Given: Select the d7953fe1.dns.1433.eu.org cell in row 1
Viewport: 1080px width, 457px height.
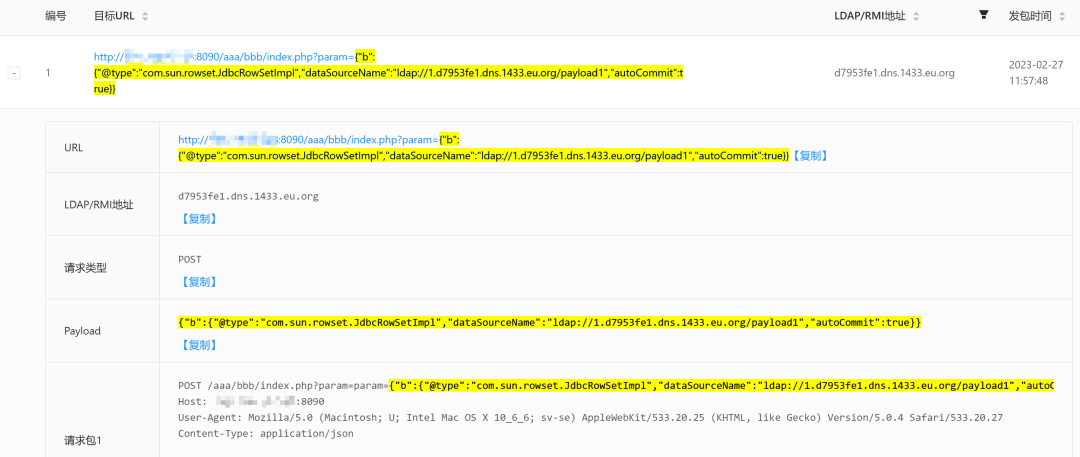Looking at the screenshot, I should [x=894, y=73].
